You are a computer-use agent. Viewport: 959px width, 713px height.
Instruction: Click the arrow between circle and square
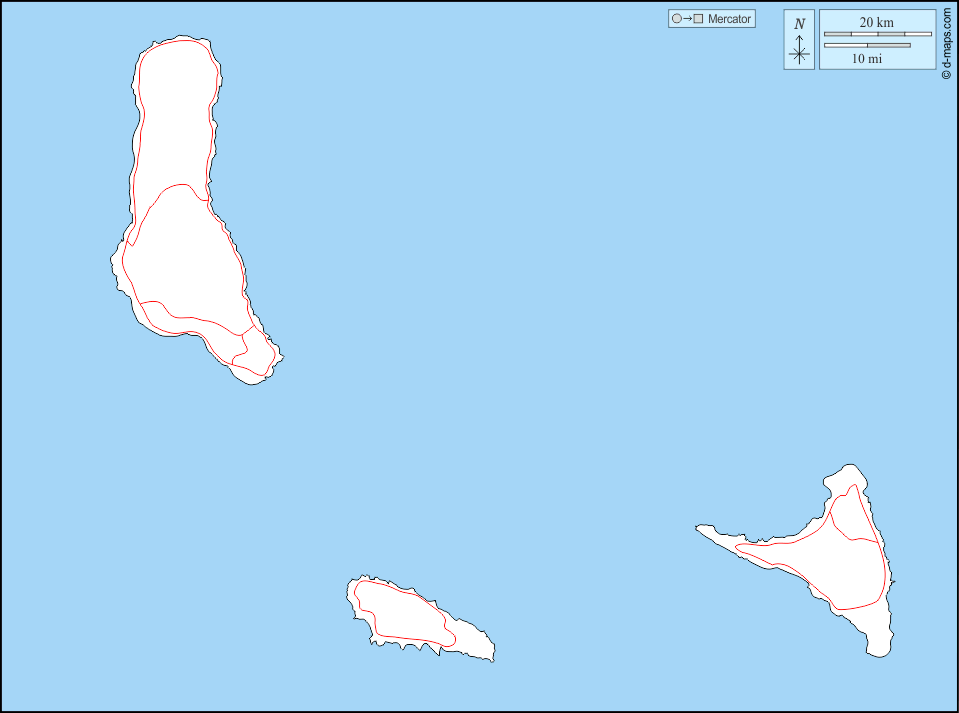[687, 19]
